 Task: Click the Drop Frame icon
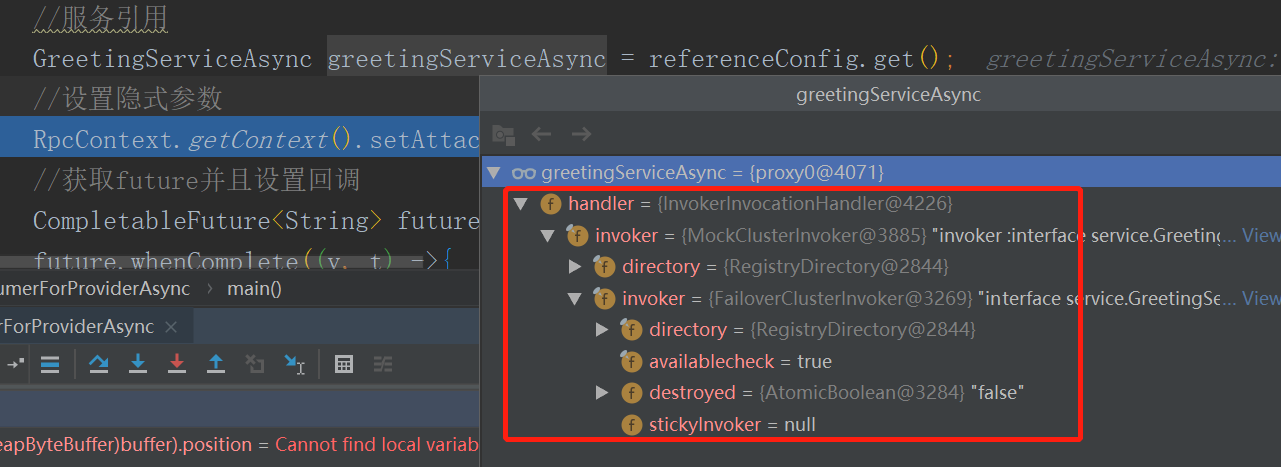point(254,364)
